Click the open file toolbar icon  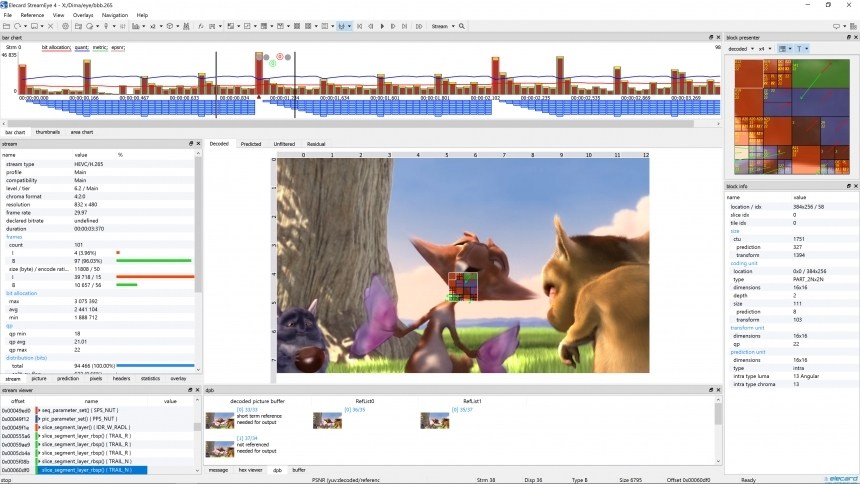6,26
